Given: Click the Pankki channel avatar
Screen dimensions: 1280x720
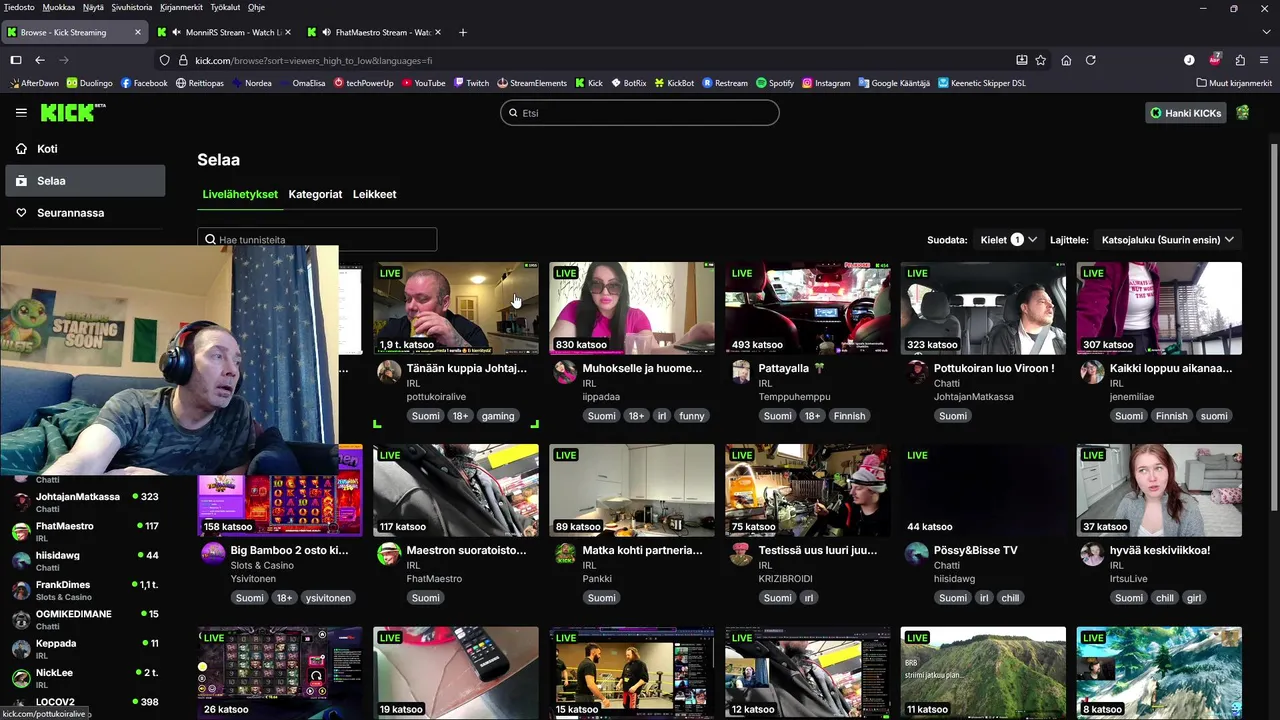Looking at the screenshot, I should 565,555.
